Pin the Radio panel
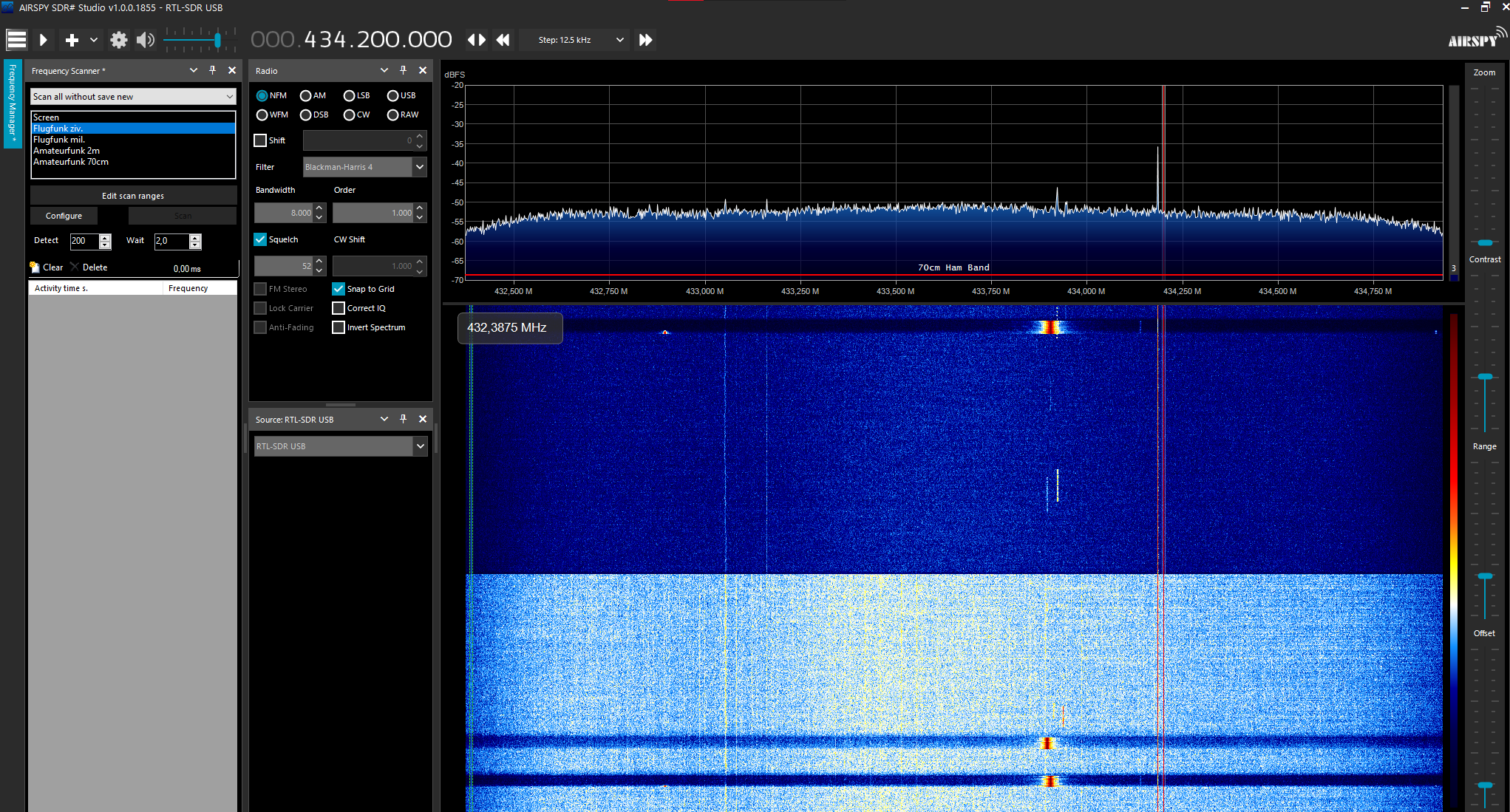The image size is (1510, 812). pos(404,70)
